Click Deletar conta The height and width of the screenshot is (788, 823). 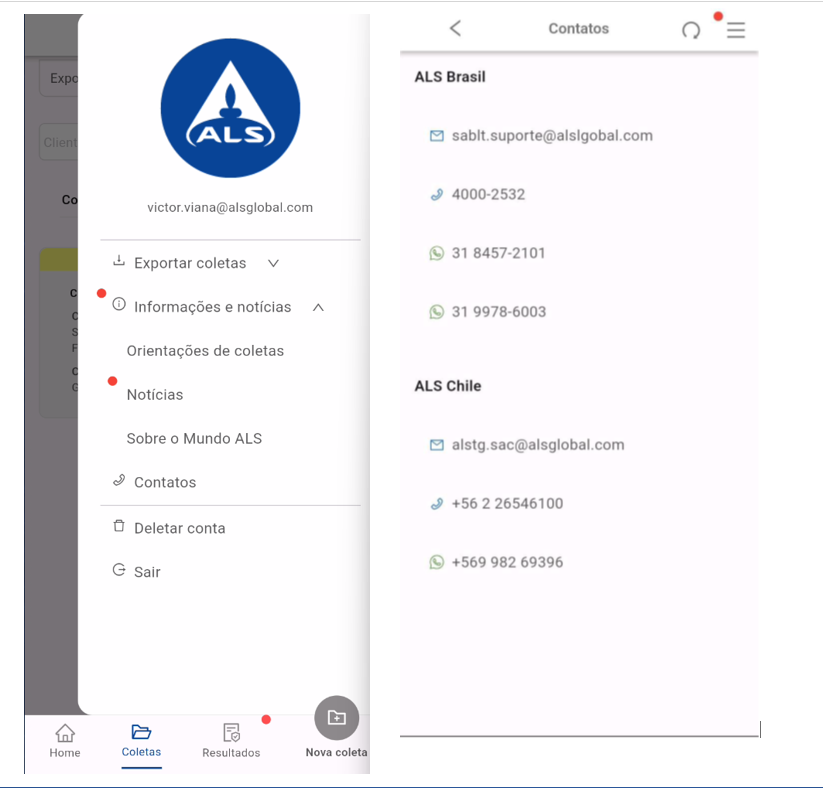179,528
